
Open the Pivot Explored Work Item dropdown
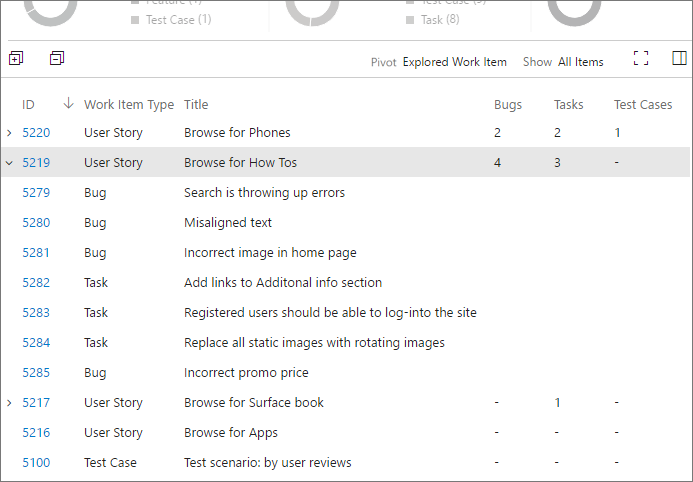(x=454, y=62)
